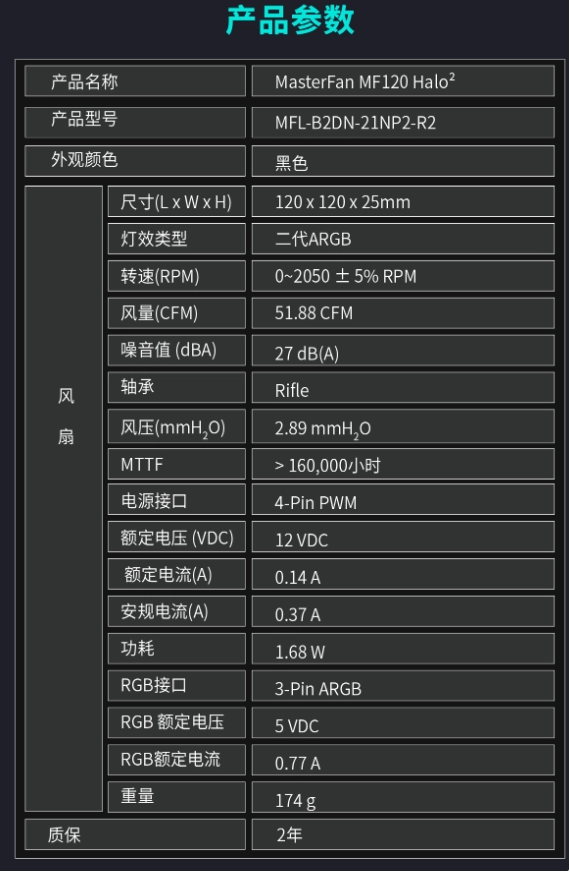Click the 尺寸(L x W x H) label
This screenshot has width=570, height=872.
pyautogui.click(x=177, y=201)
